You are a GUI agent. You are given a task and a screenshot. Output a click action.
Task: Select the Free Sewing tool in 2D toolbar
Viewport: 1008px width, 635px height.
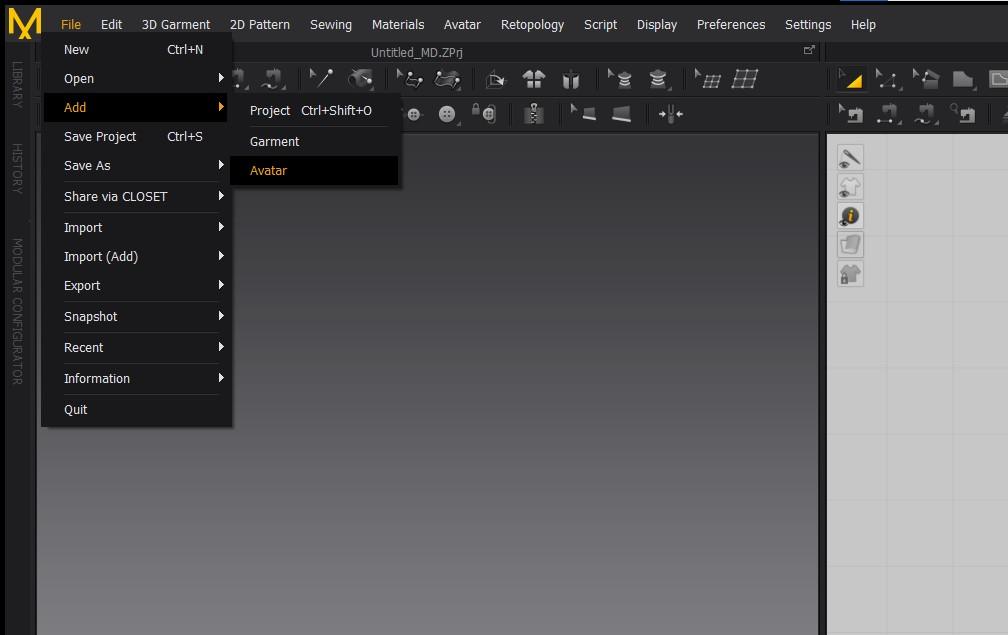pyautogui.click(x=926, y=114)
